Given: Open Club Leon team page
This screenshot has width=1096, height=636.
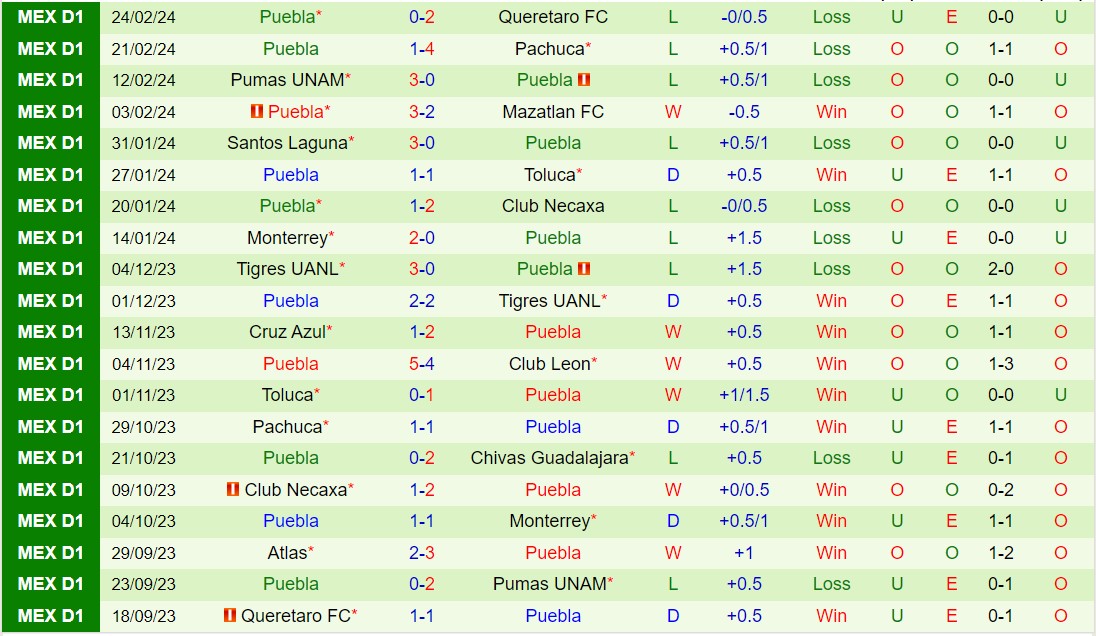Looking at the screenshot, I should point(549,364).
